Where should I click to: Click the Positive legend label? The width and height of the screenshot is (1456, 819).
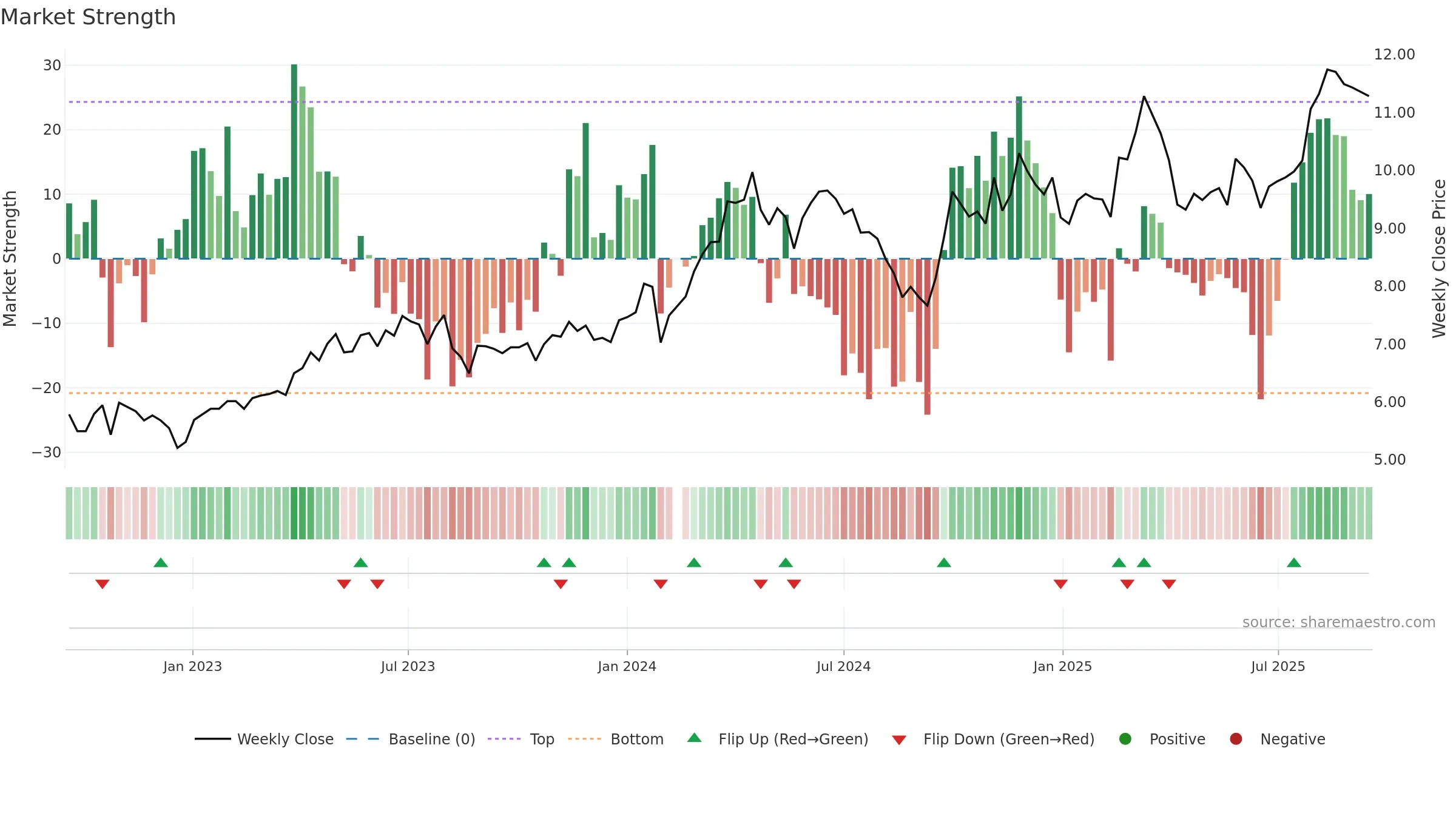(1177, 739)
